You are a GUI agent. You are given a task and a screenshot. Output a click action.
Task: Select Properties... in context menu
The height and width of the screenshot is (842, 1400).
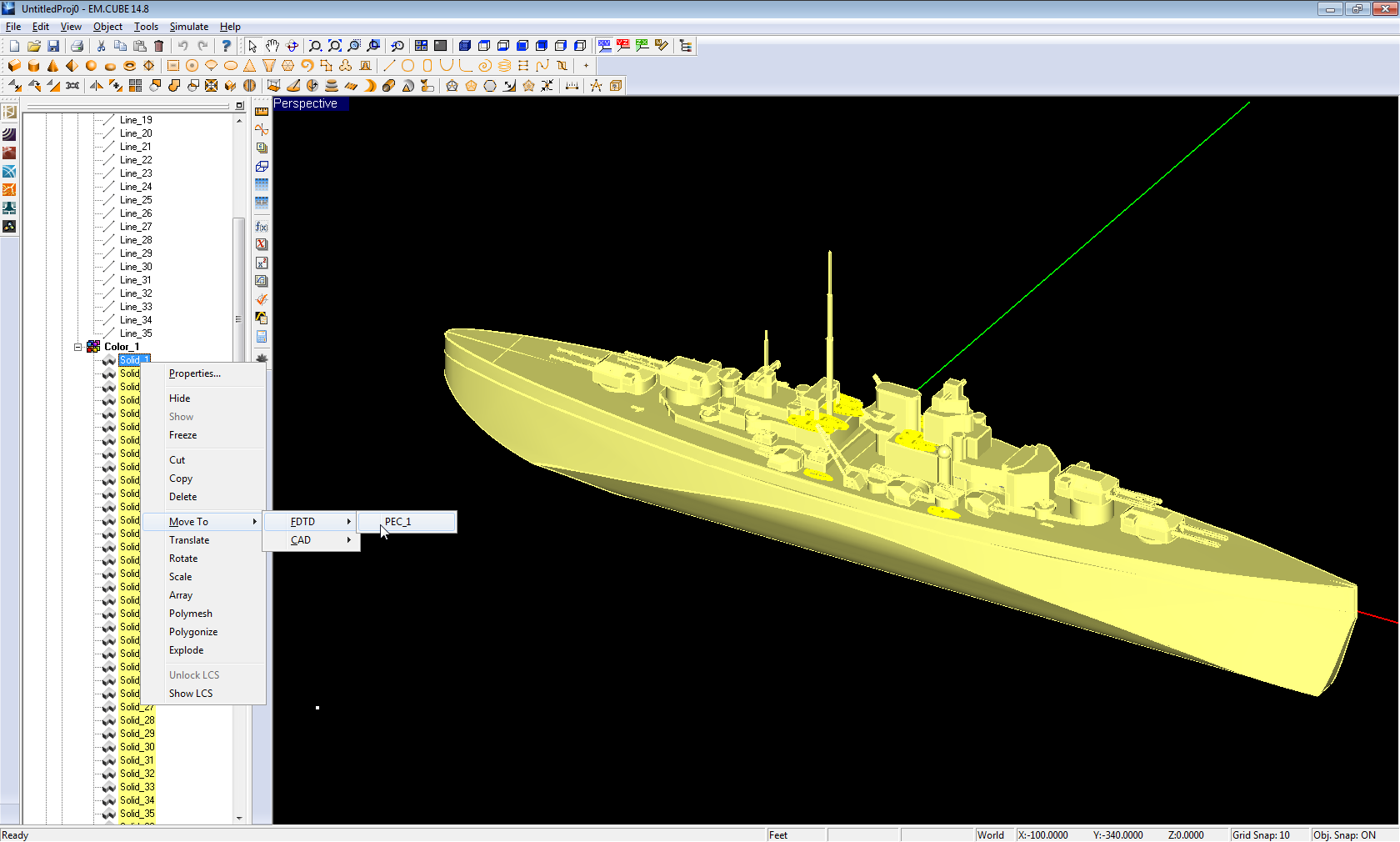(195, 373)
